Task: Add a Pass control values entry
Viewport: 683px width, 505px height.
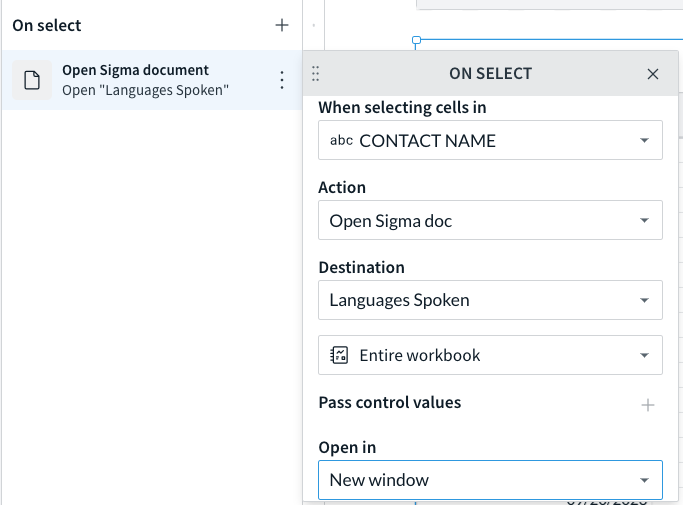Action: (648, 405)
